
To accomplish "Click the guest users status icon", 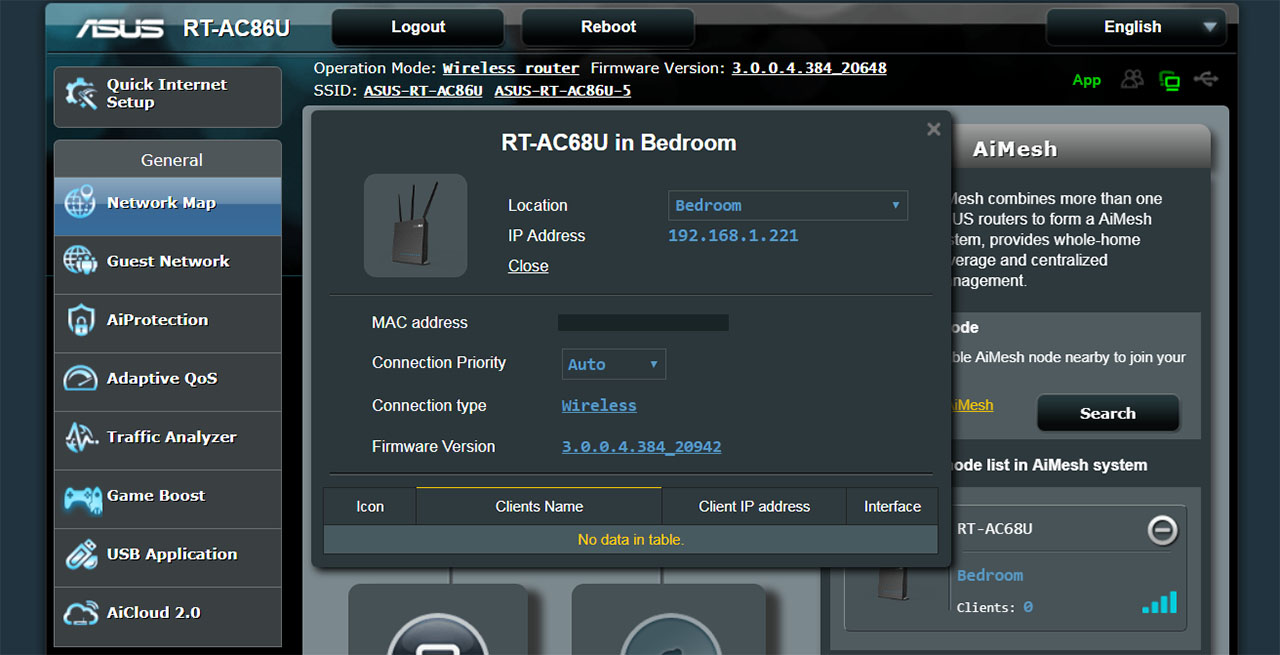I will pyautogui.click(x=1132, y=79).
